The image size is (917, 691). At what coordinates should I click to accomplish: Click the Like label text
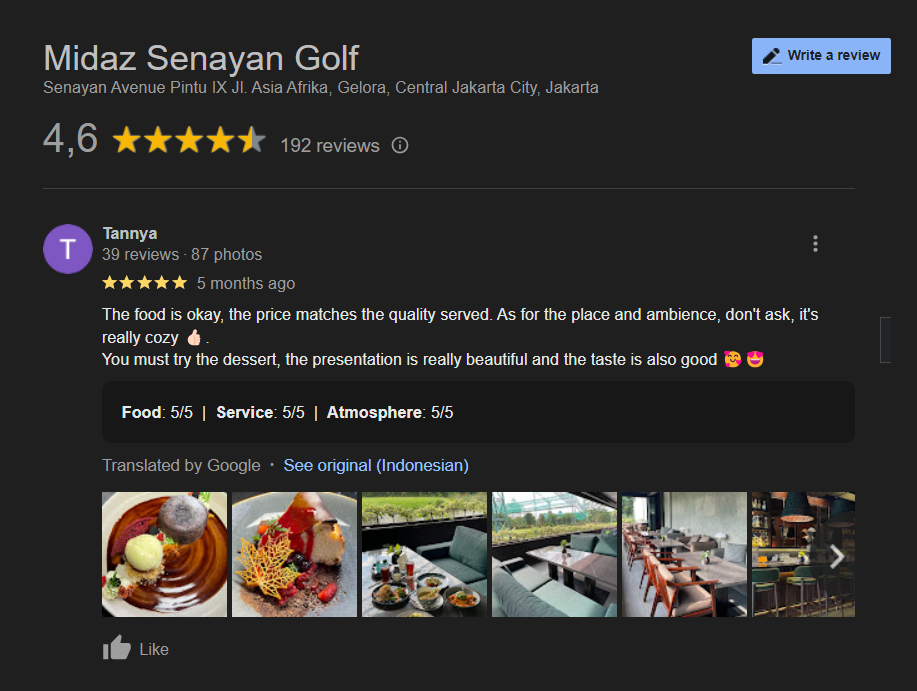(x=154, y=649)
